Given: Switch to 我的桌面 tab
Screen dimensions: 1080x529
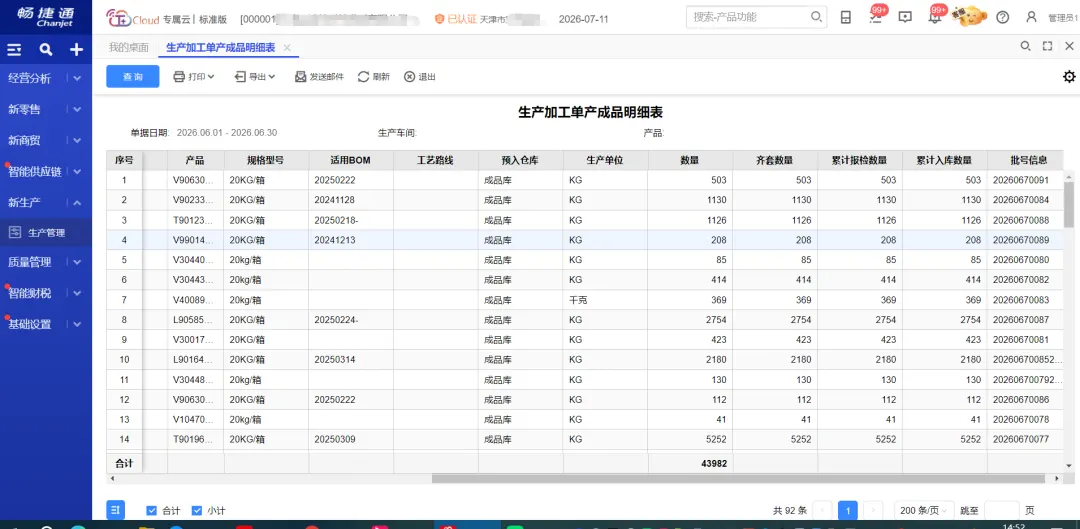Looking at the screenshot, I should coord(129,48).
